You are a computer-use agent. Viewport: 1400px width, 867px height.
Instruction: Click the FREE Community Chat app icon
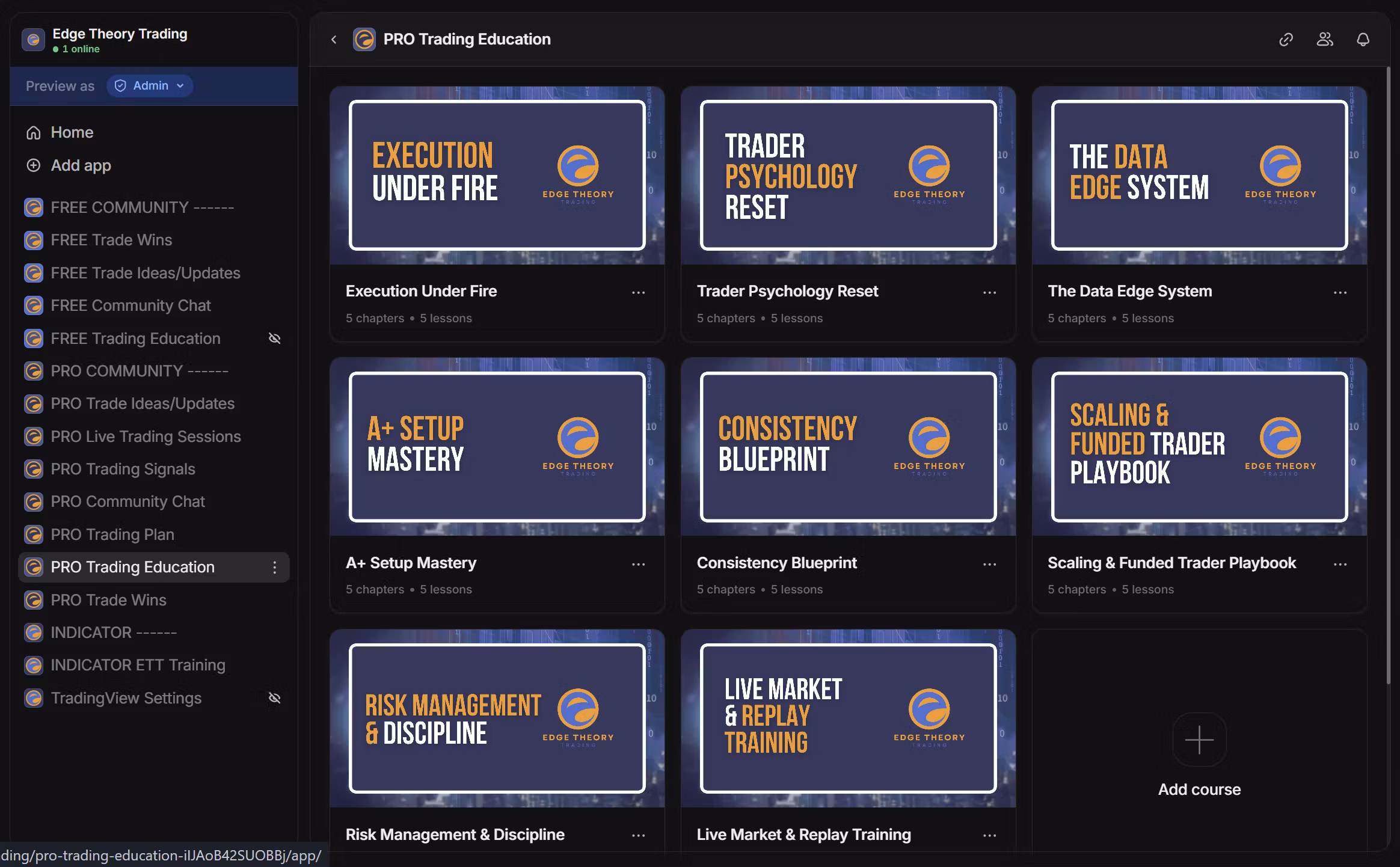[x=34, y=305]
